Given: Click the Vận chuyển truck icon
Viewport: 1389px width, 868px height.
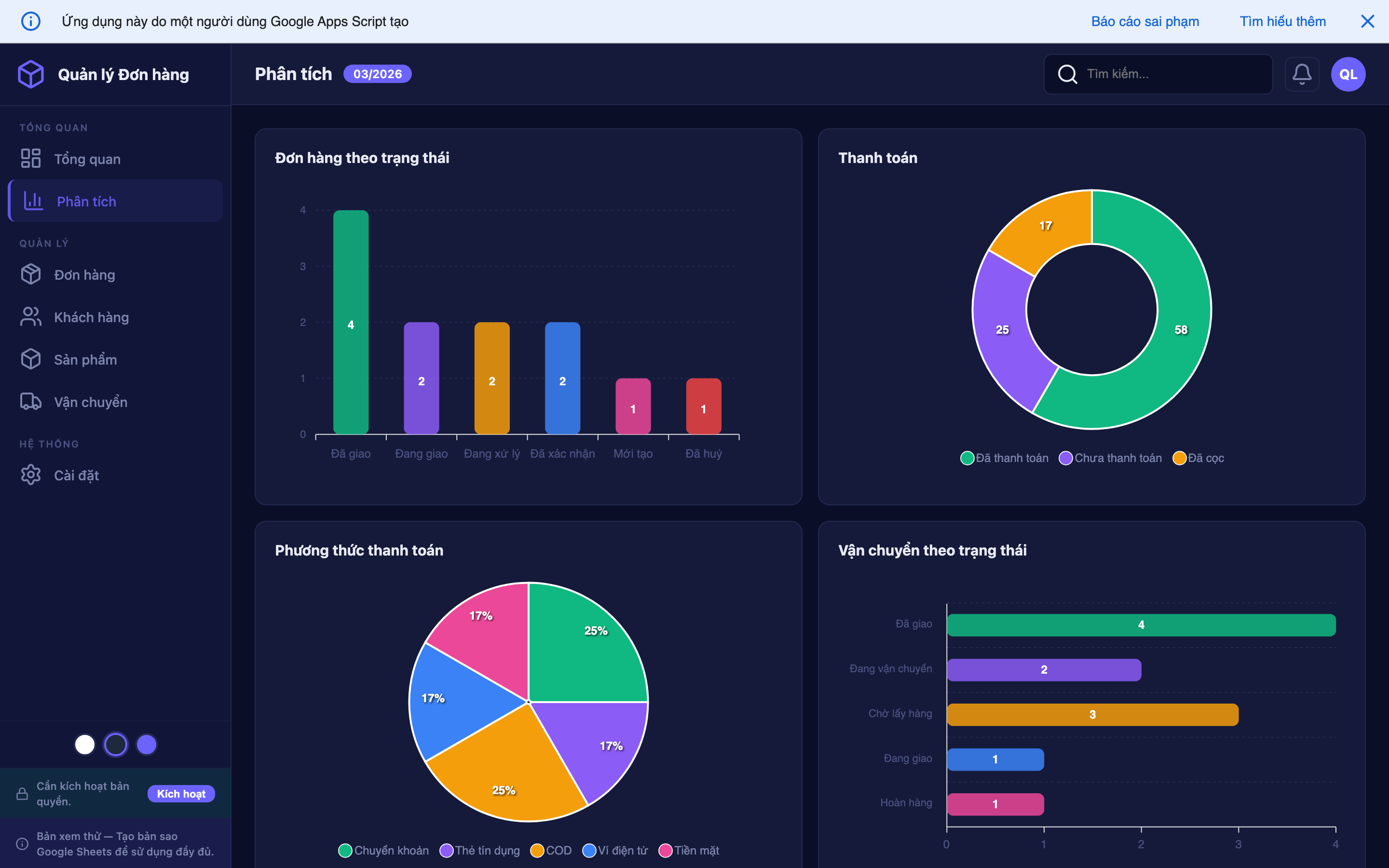Looking at the screenshot, I should pyautogui.click(x=31, y=402).
